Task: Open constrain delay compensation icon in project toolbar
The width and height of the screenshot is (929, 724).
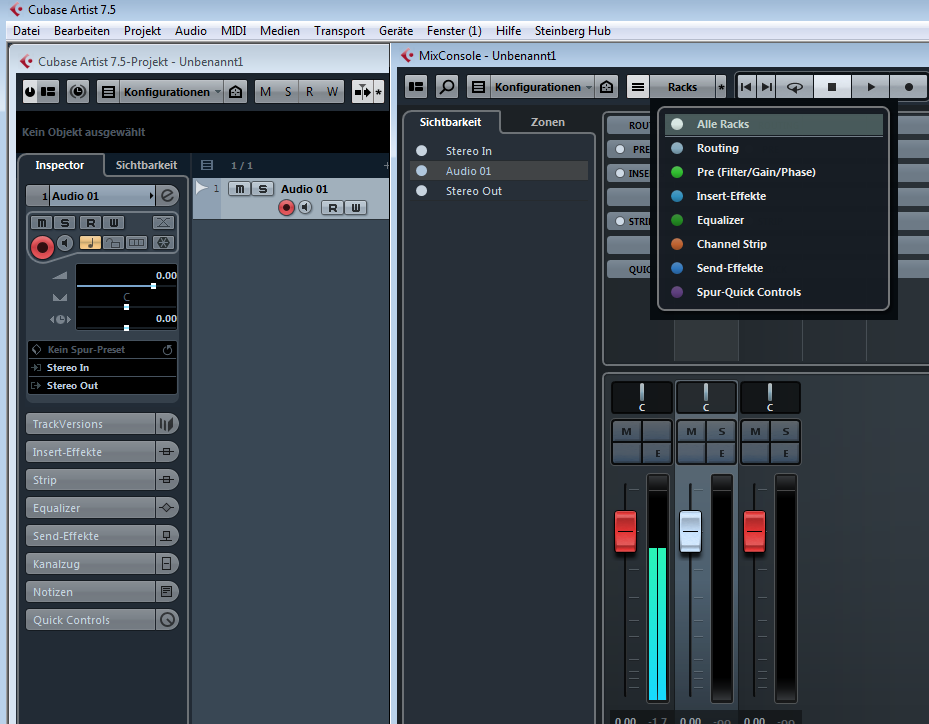Action: click(78, 92)
